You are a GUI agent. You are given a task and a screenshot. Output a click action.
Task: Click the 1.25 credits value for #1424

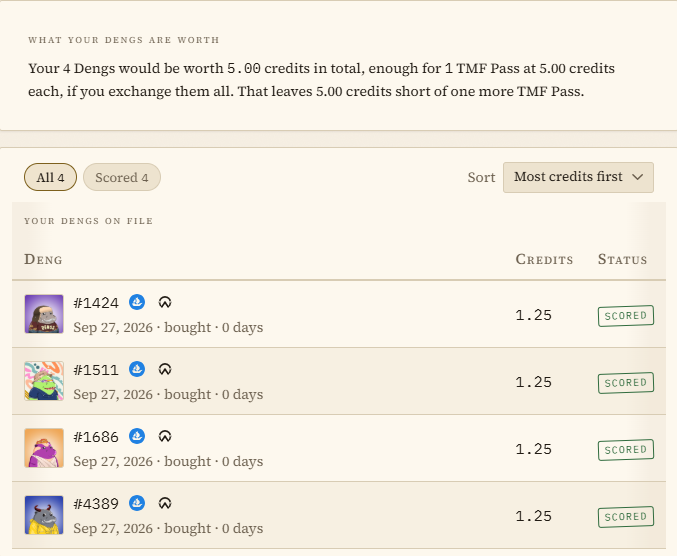[x=534, y=315]
